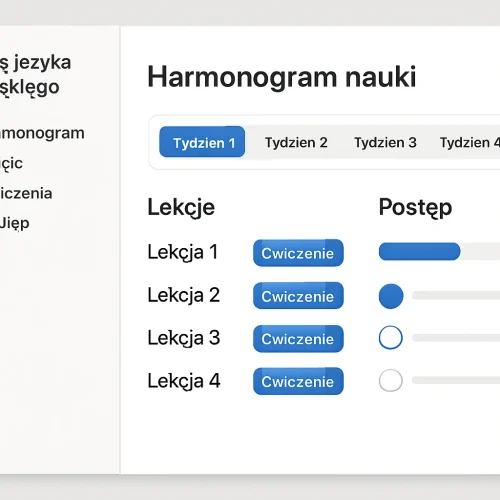Select the Tydzien 1 tab

[202, 142]
